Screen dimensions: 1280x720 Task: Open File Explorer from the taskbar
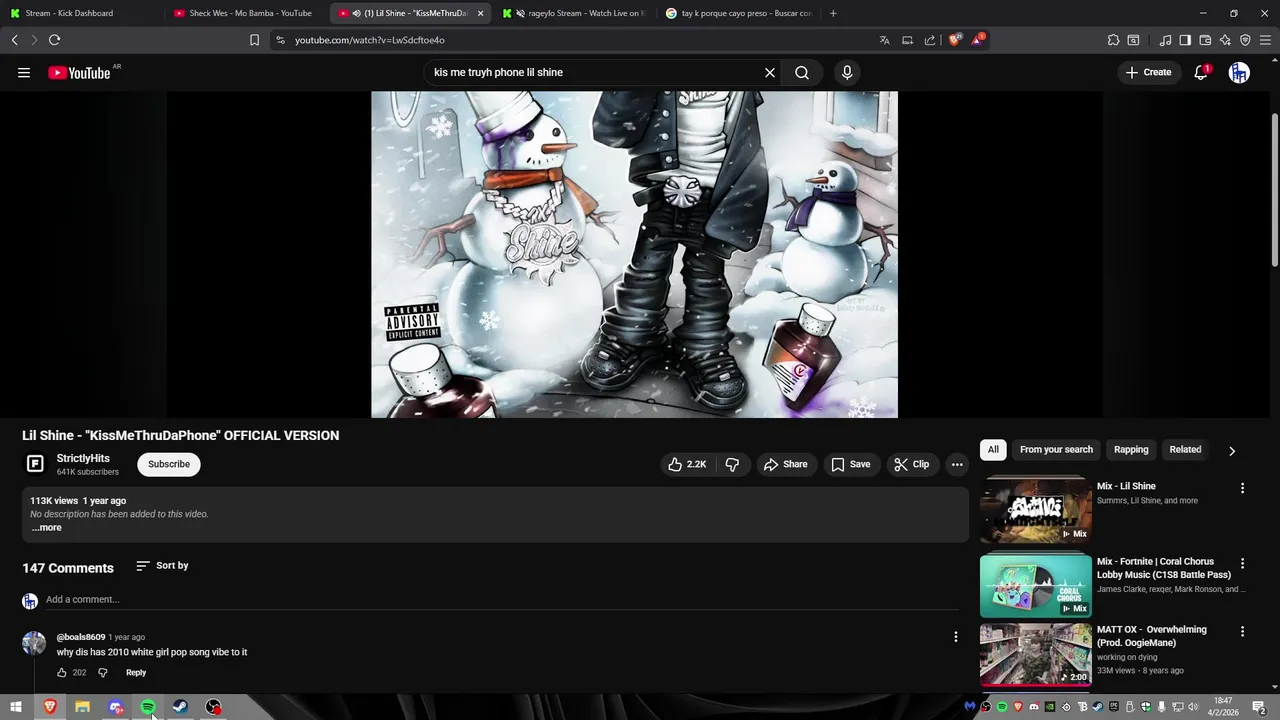(x=82, y=707)
